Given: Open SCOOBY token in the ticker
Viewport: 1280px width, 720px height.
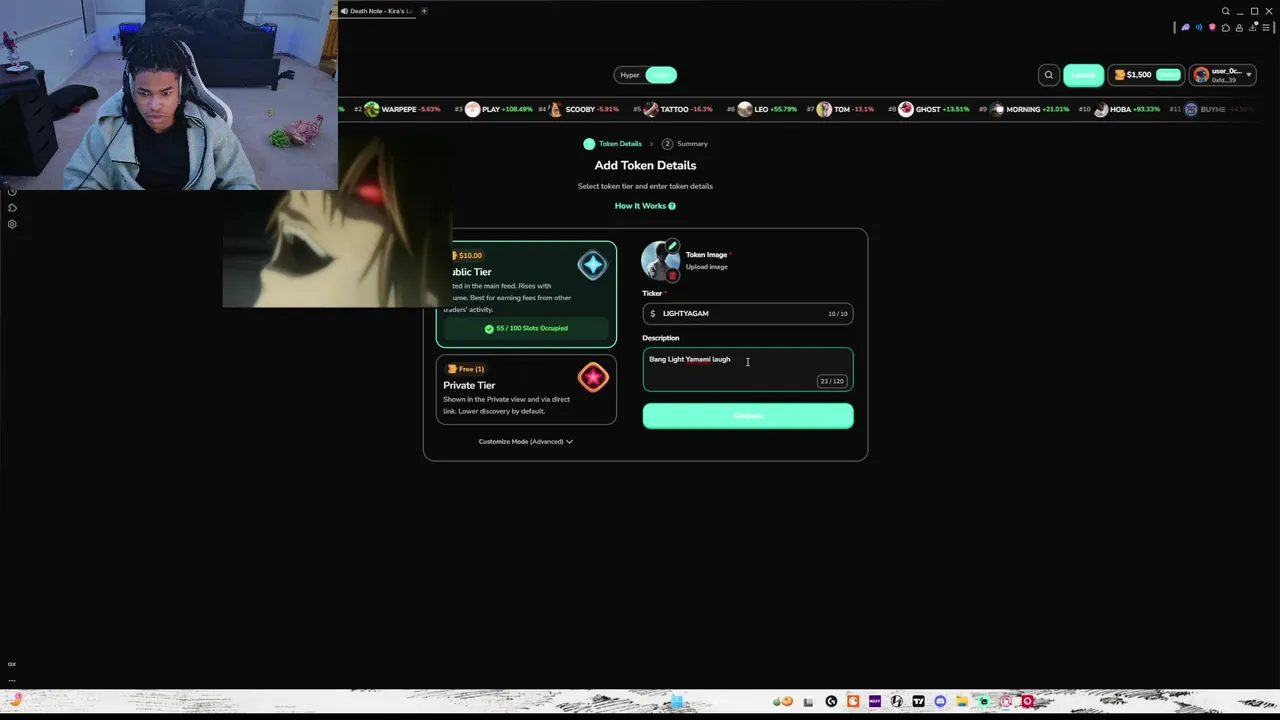Looking at the screenshot, I should click(x=579, y=109).
